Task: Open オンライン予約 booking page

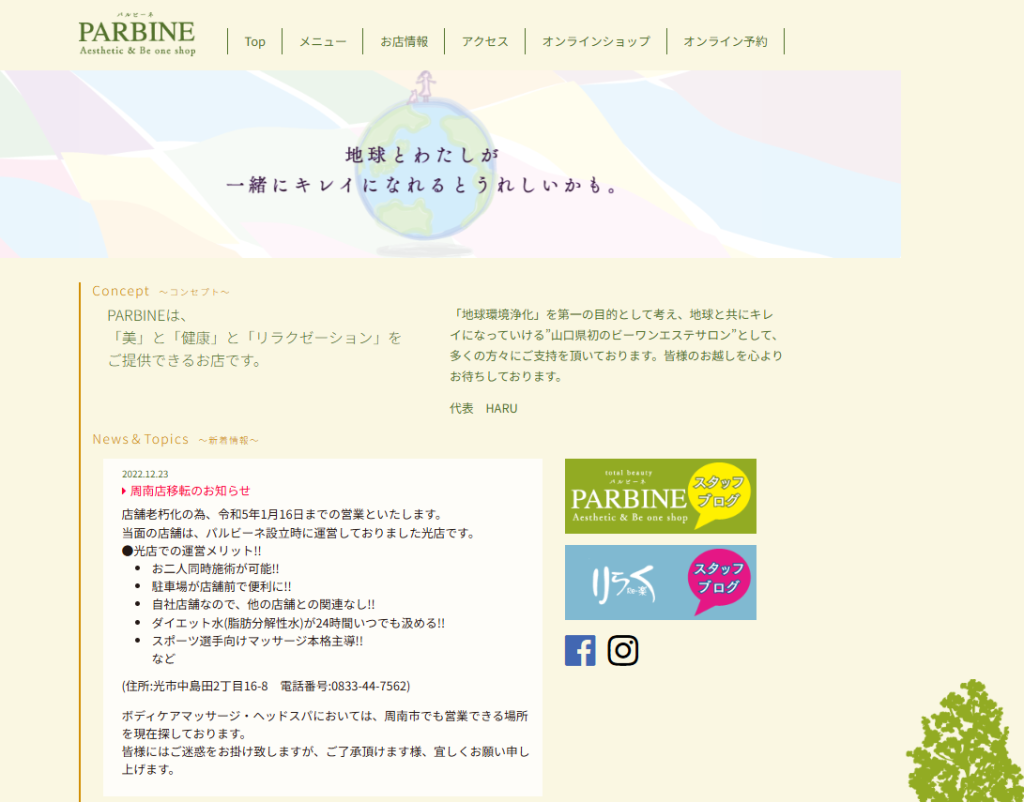Action: pyautogui.click(x=725, y=41)
